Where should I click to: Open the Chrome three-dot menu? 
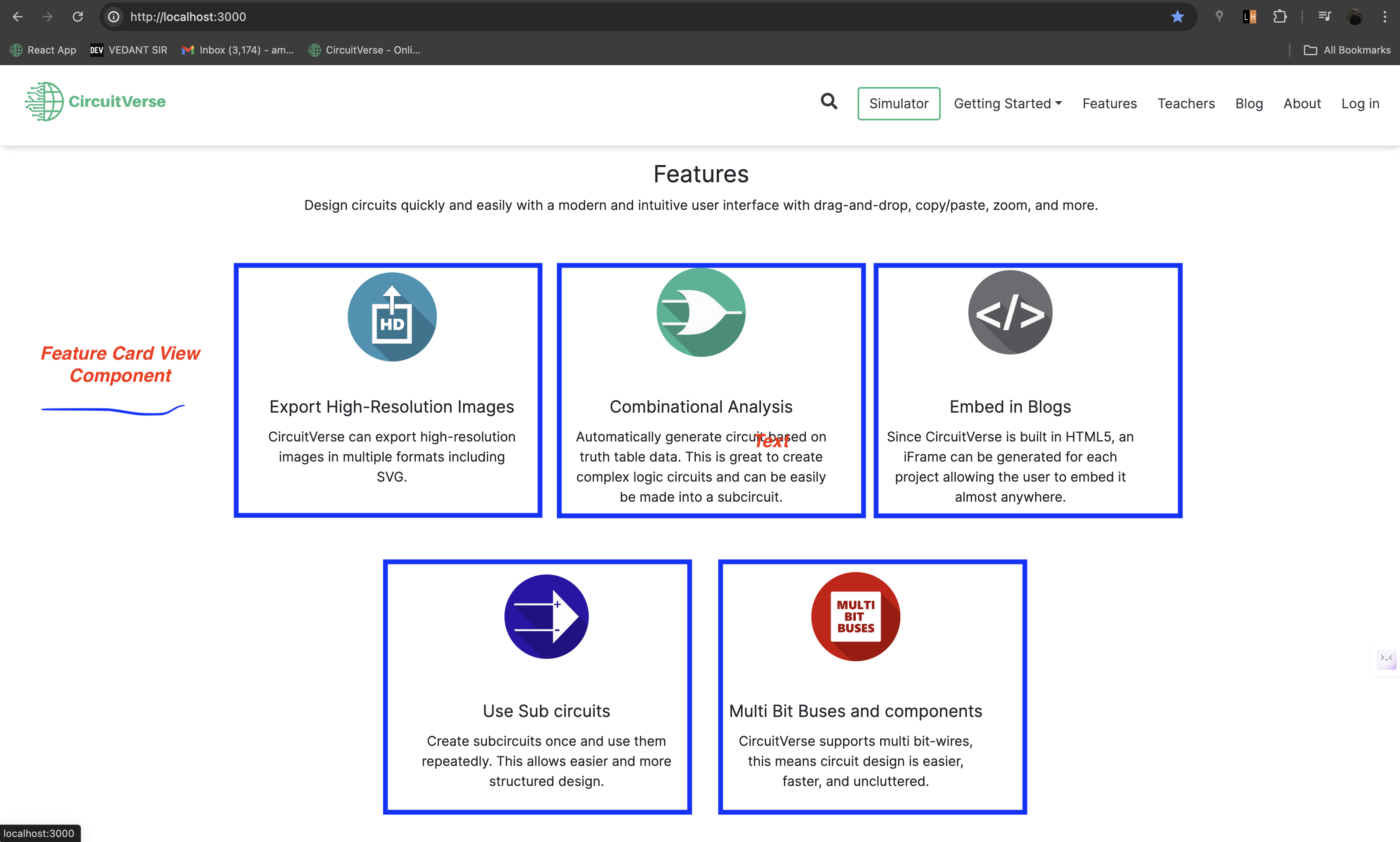[1385, 16]
